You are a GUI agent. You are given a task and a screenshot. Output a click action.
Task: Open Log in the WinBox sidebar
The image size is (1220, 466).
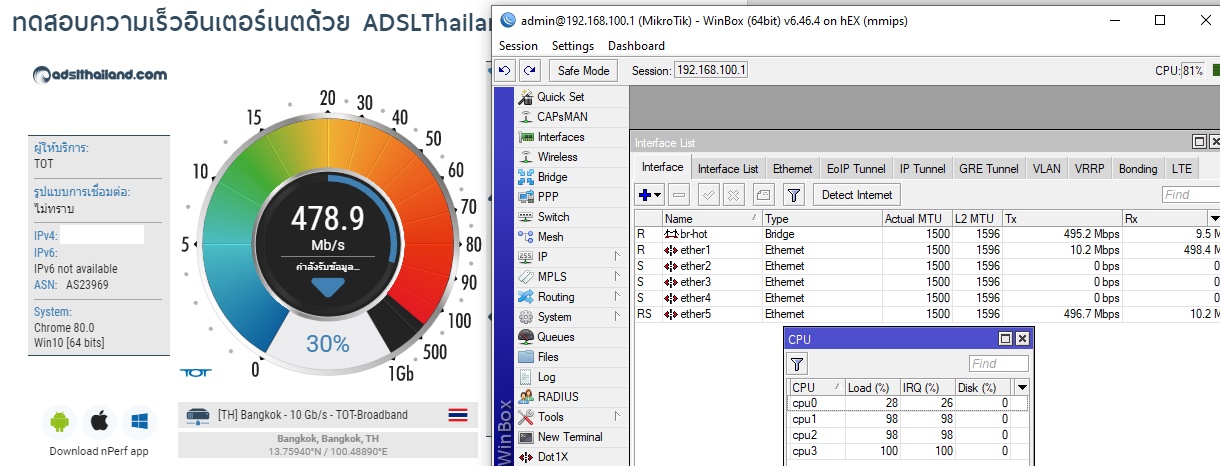coord(546,377)
